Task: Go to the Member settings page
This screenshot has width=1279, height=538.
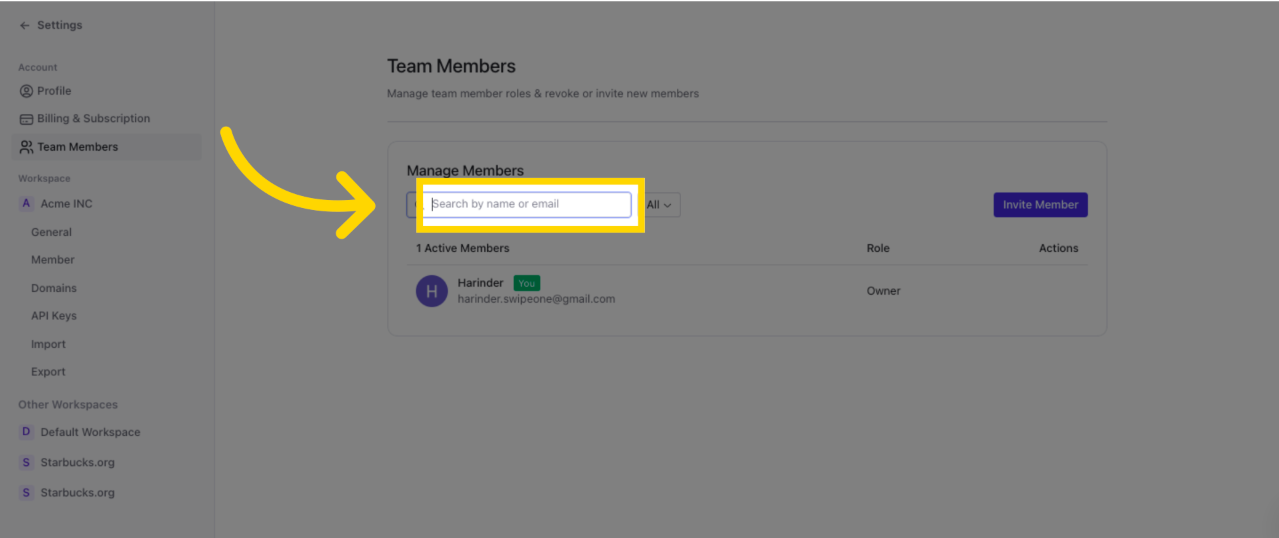Action: click(x=53, y=260)
